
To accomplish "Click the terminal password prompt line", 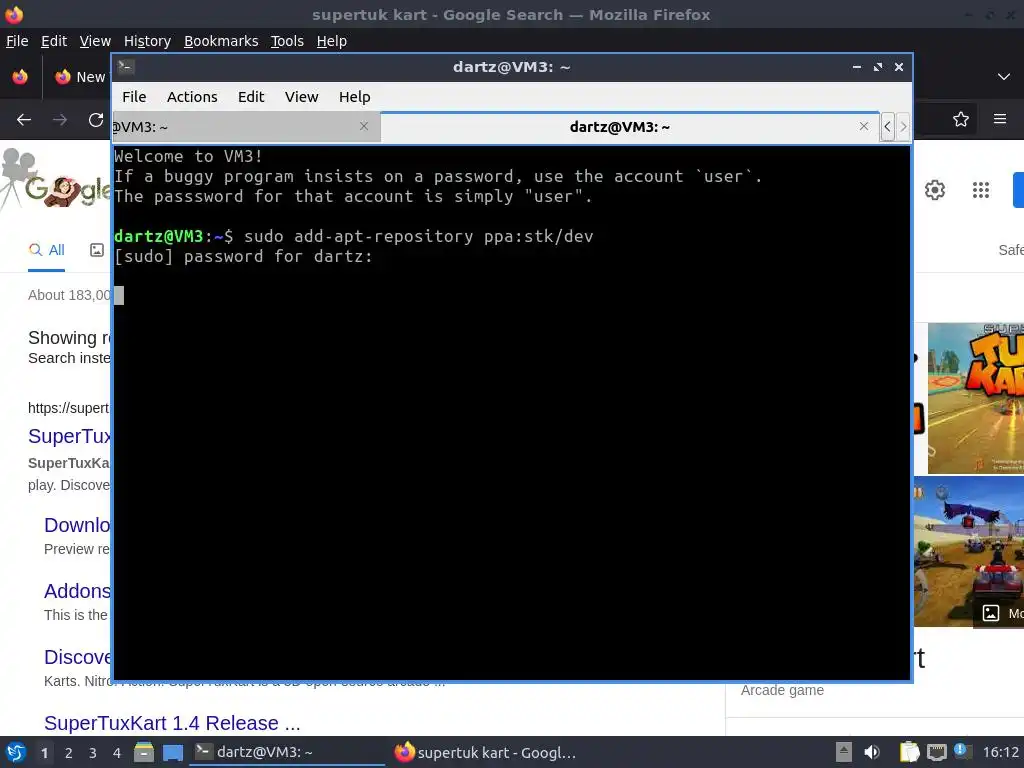I will coord(244,256).
